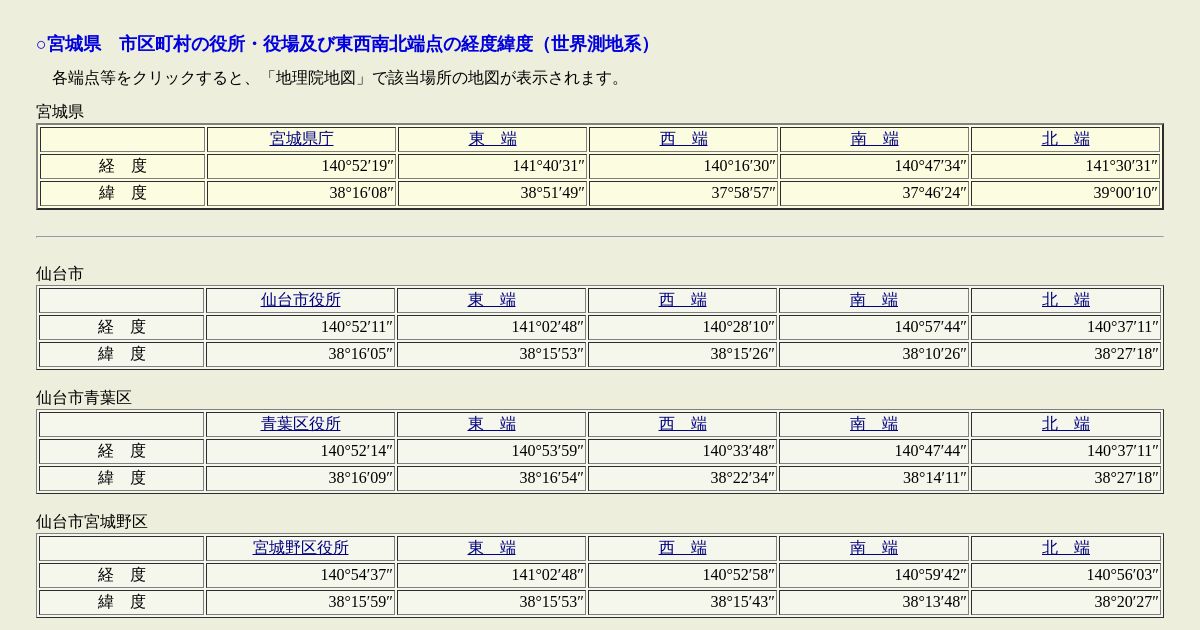Viewport: 1200px width, 630px height.
Task: Click 西端 link in 宮城県 table
Action: [x=684, y=139]
